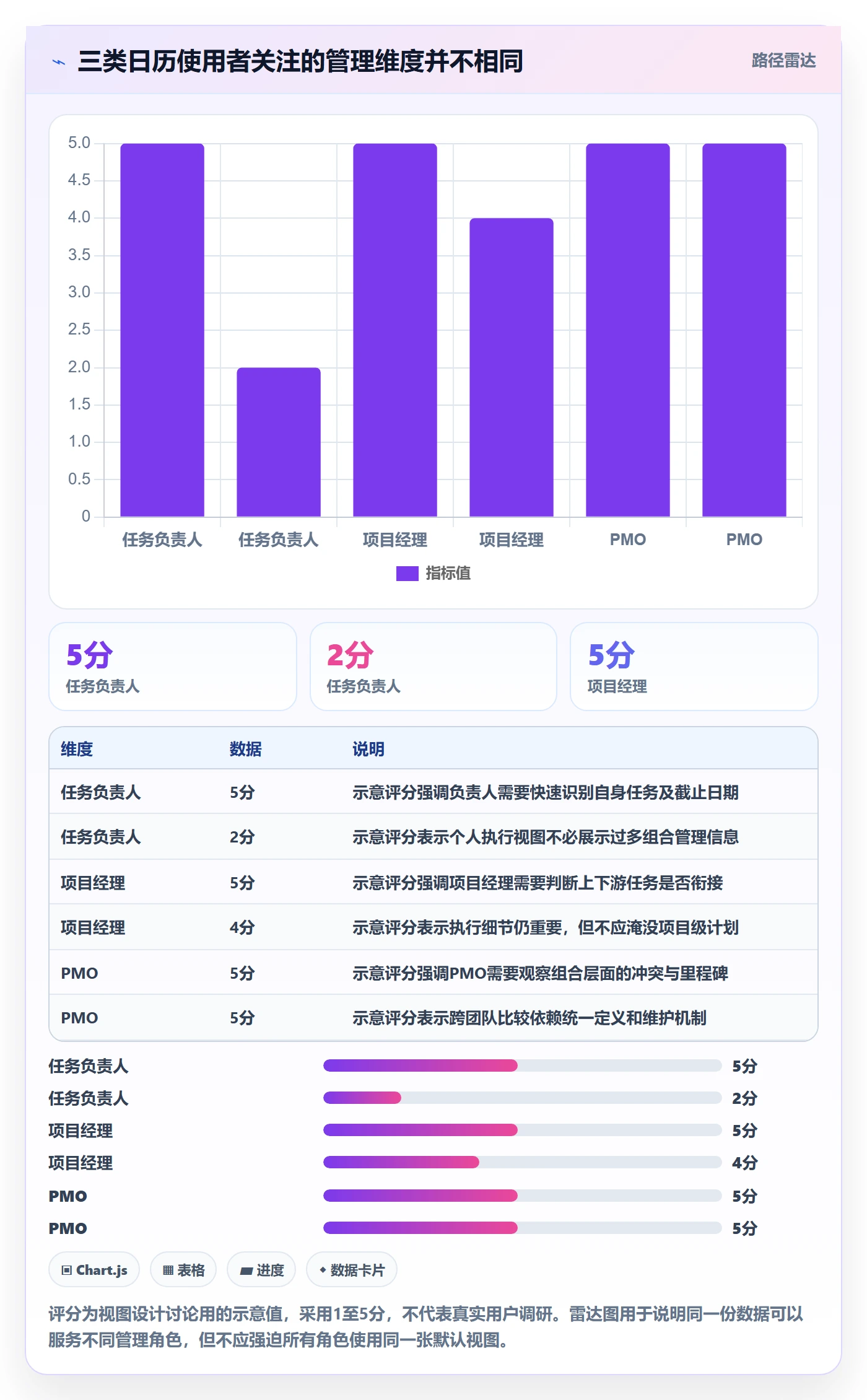Image resolution: width=867 pixels, height=1400 pixels.
Task: Select the row text 示意评分强调项目经理需要判断上下游任务是否衔接
Action: point(538,883)
